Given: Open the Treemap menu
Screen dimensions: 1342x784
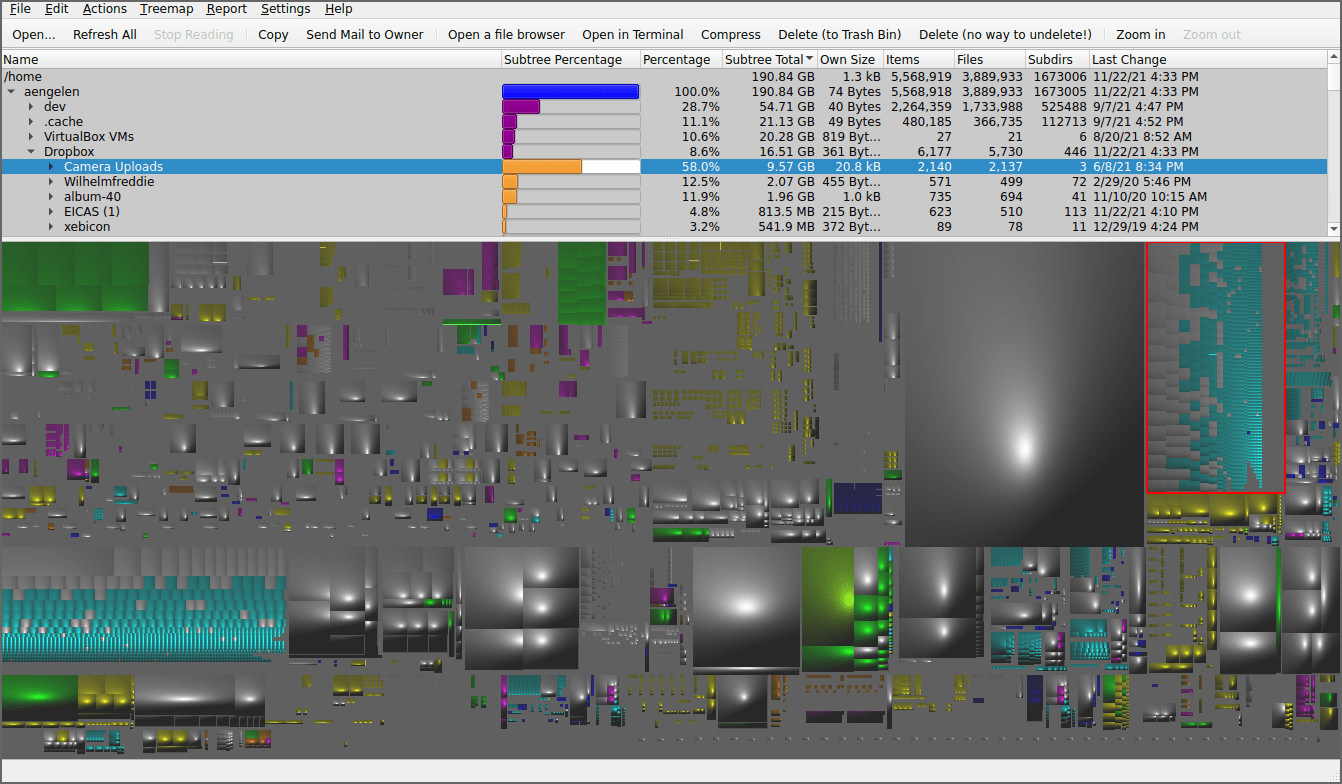Looking at the screenshot, I should coord(166,9).
